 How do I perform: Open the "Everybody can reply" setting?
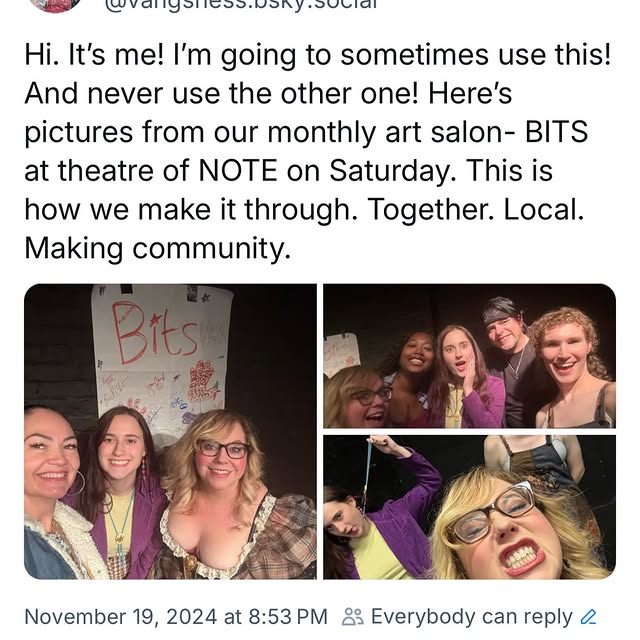coord(471,617)
